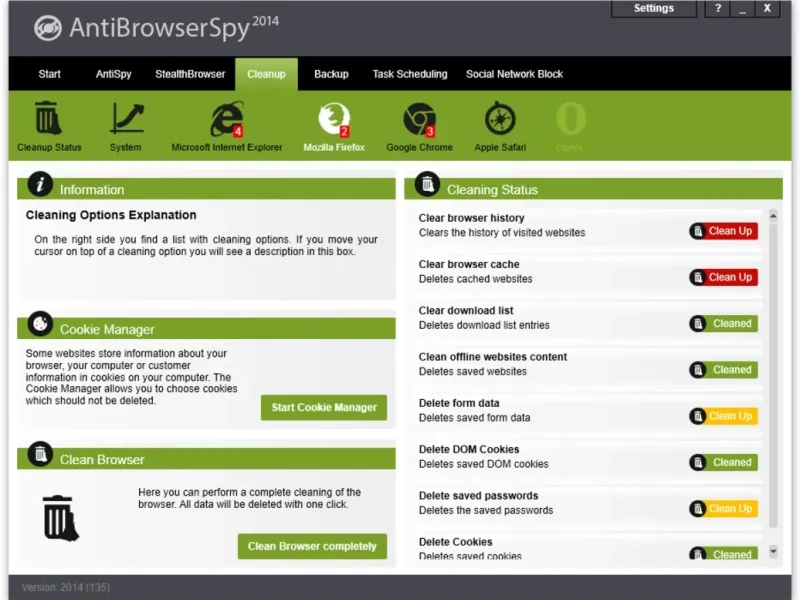800x600 pixels.
Task: Select the Apple Safari compass icon
Action: coord(500,119)
